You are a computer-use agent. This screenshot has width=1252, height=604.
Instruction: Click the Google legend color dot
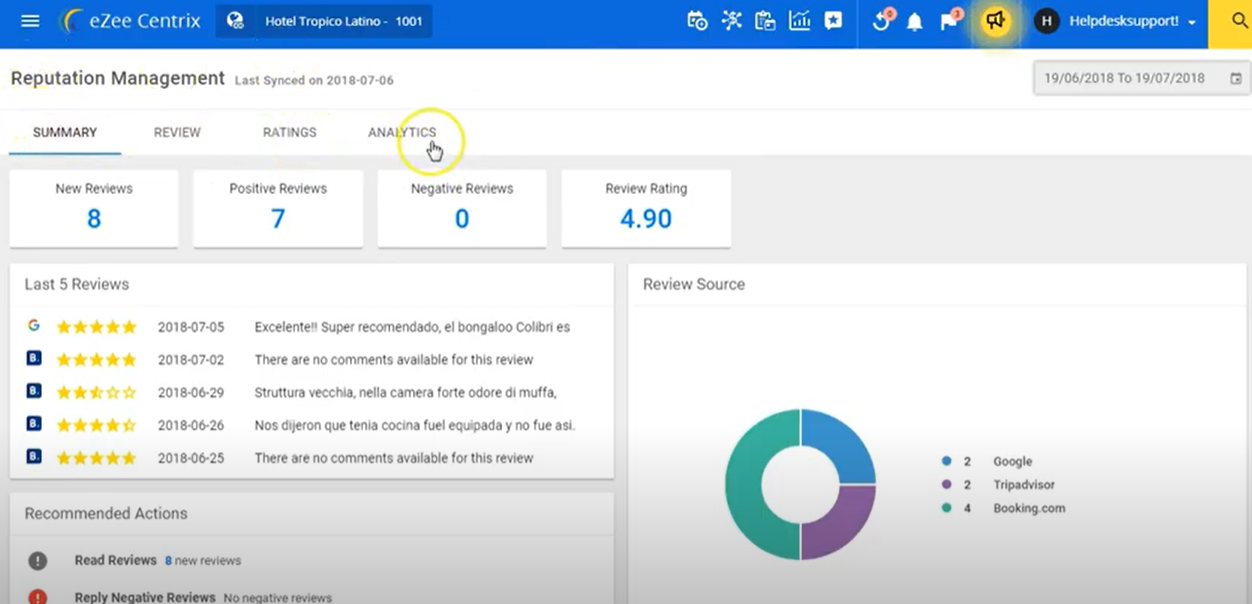946,461
